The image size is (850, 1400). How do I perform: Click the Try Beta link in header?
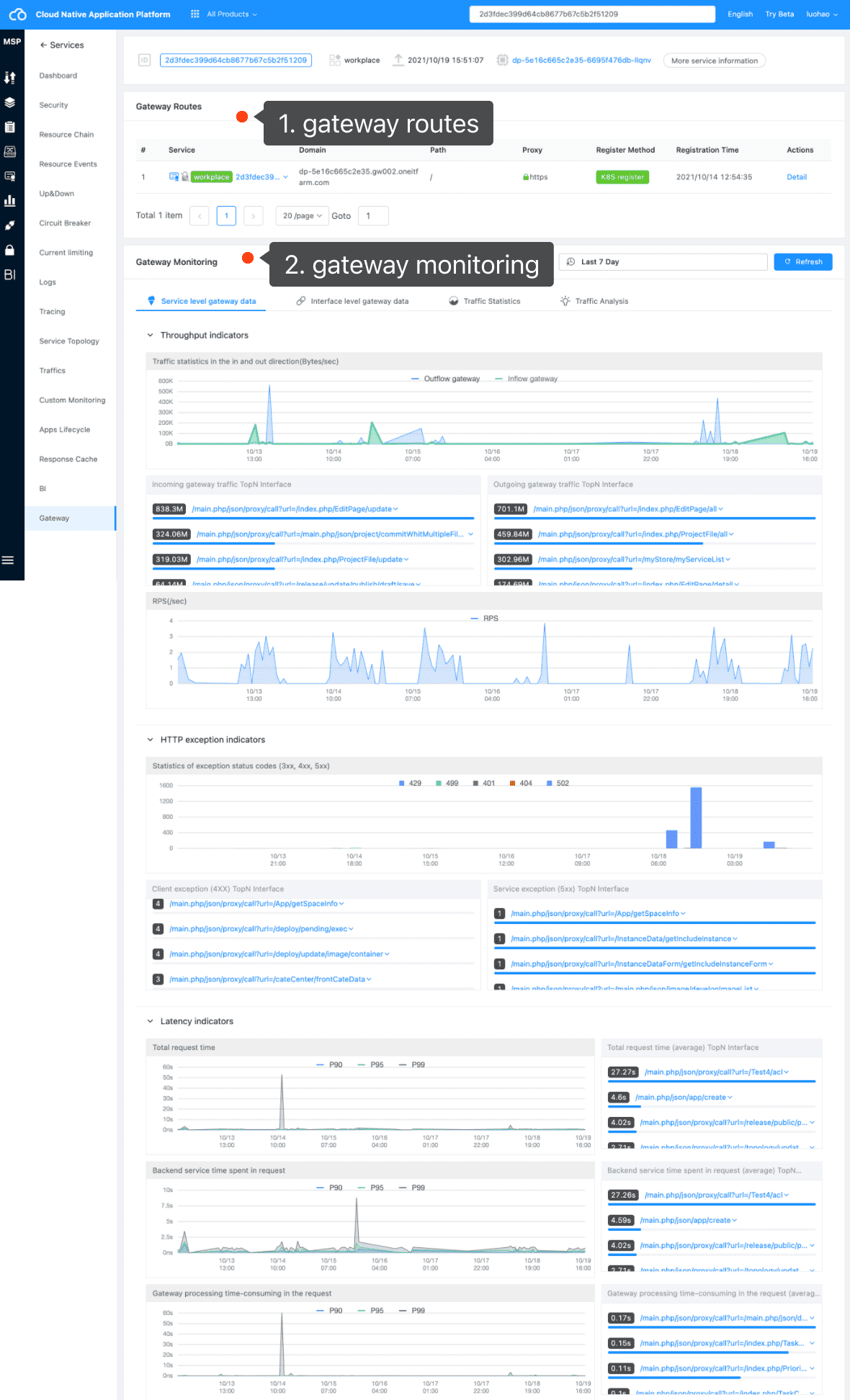[x=779, y=14]
